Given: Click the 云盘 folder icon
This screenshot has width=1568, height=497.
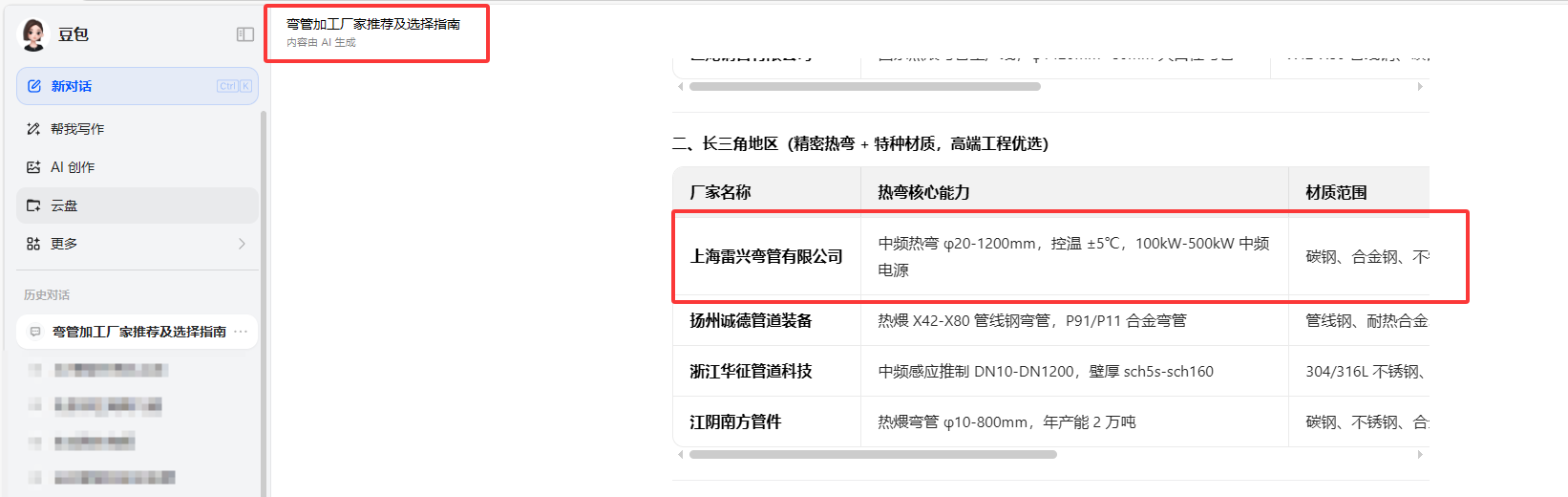Looking at the screenshot, I should tap(33, 205).
